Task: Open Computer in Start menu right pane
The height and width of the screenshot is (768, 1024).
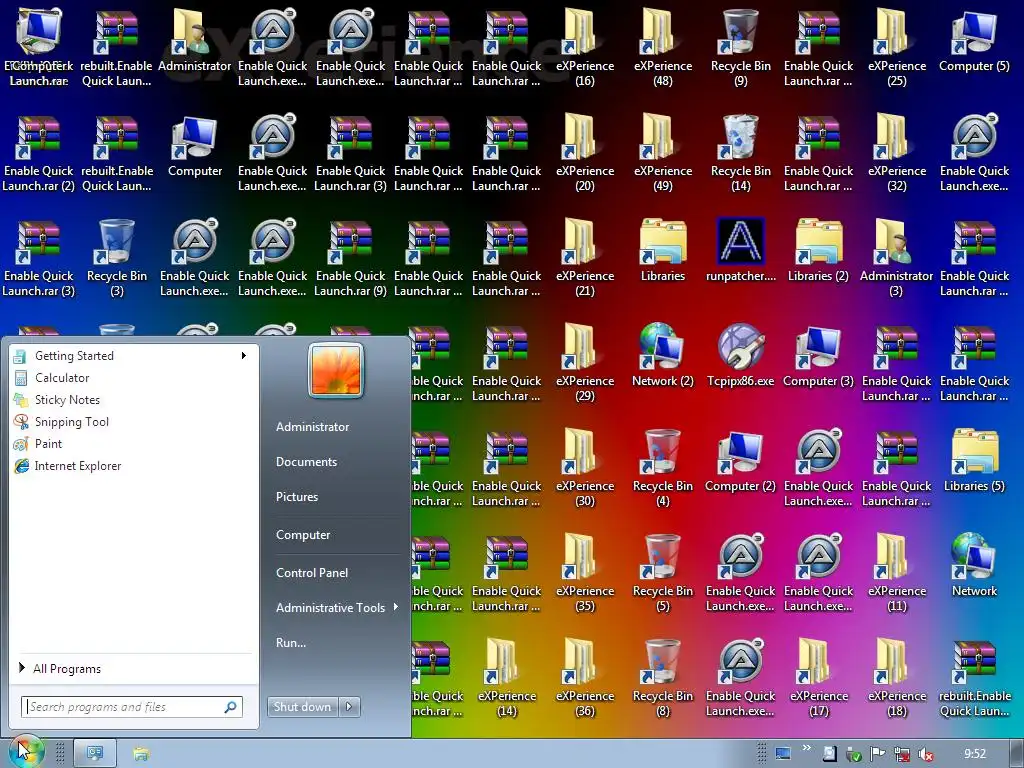Action: [303, 535]
